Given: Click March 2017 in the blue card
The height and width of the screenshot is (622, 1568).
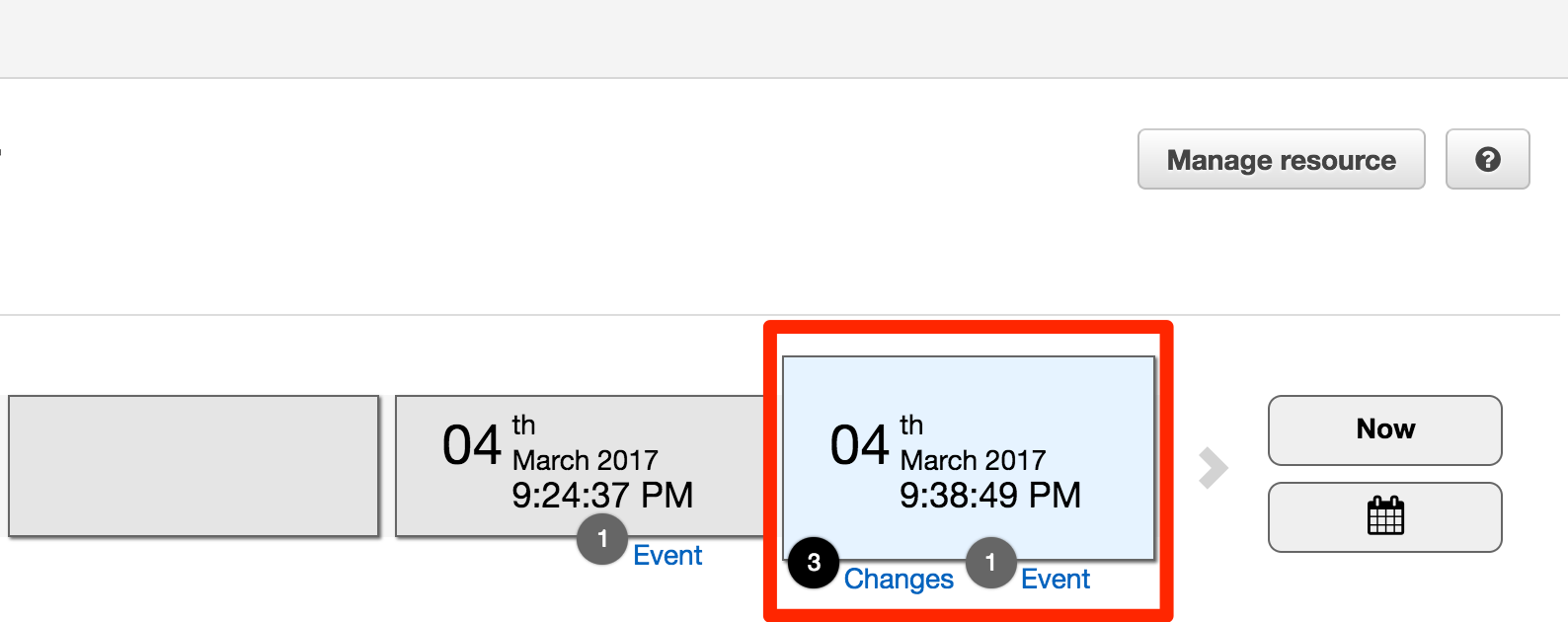Looking at the screenshot, I should point(974,460).
